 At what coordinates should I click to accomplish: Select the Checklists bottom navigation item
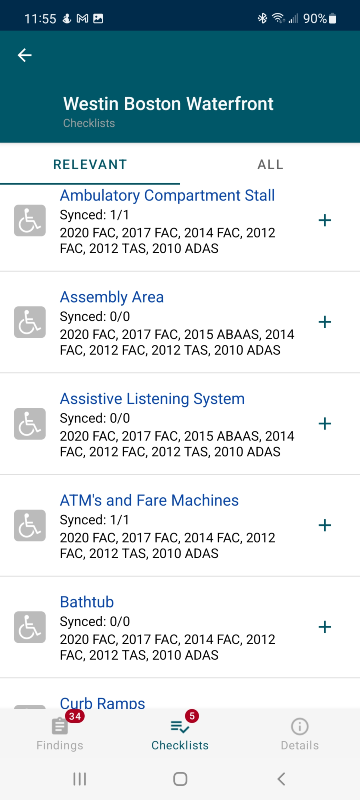pyautogui.click(x=180, y=735)
